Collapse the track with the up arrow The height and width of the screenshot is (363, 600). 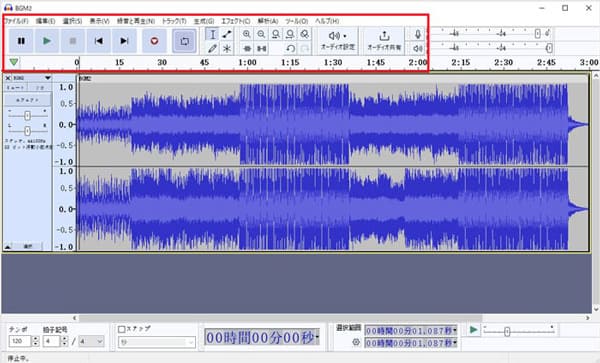click(8, 247)
